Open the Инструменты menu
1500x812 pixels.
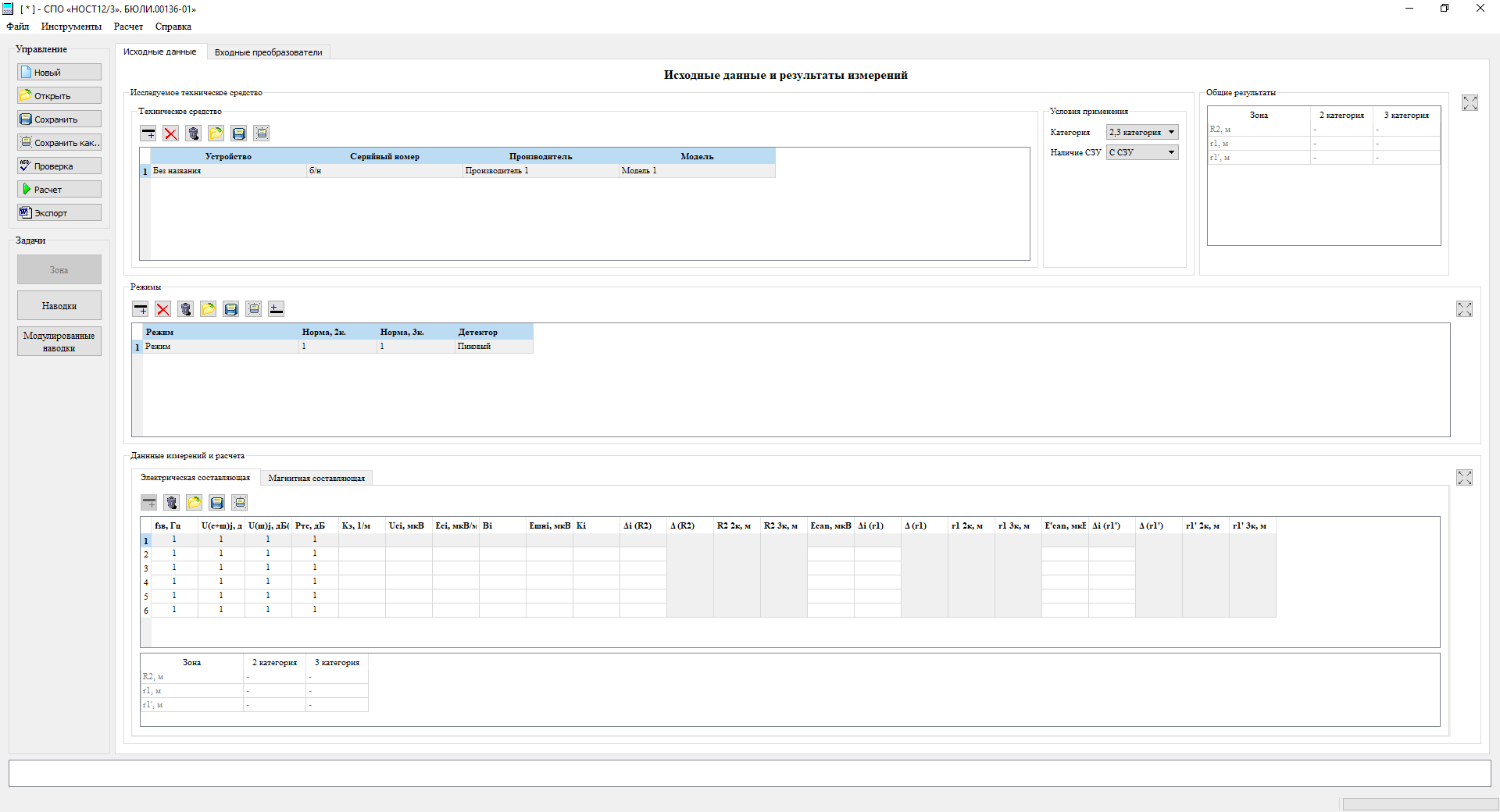71,27
